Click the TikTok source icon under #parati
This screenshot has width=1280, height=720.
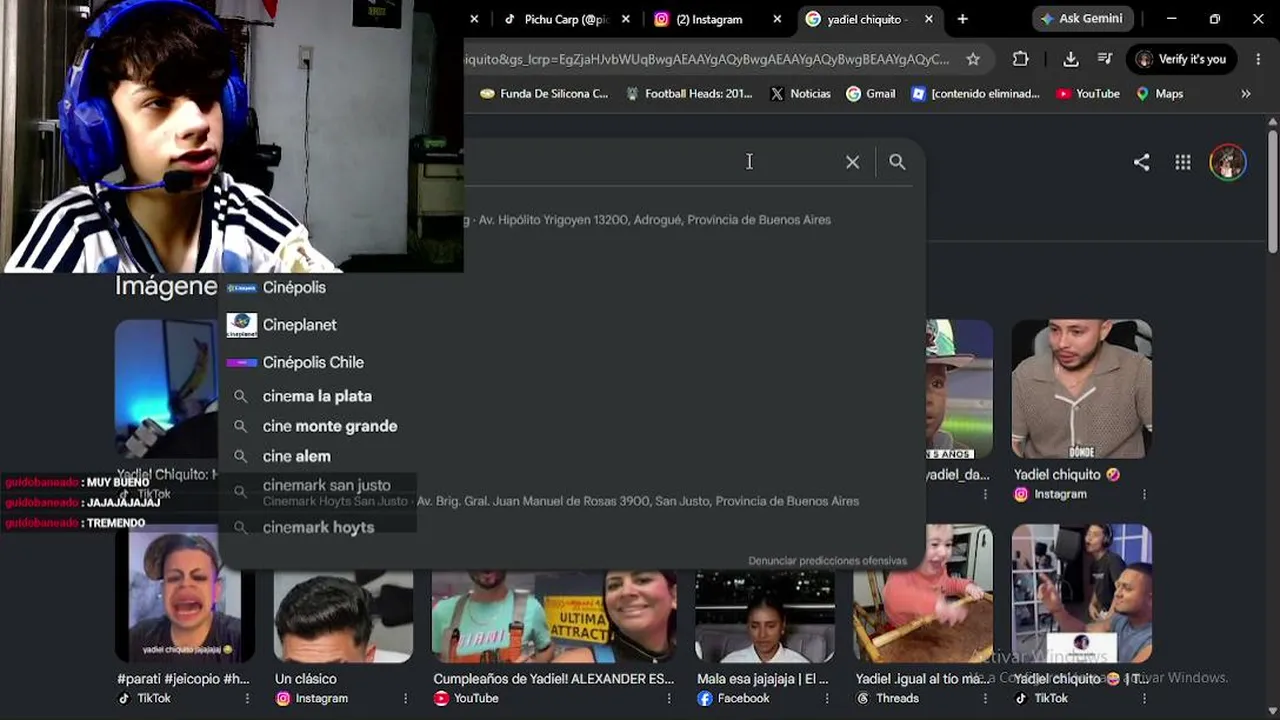(124, 699)
